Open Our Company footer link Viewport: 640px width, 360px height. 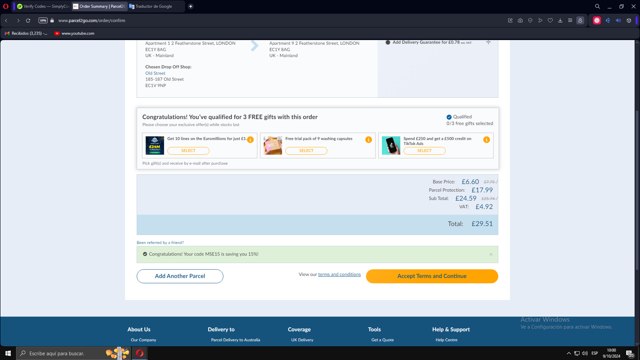point(143,340)
